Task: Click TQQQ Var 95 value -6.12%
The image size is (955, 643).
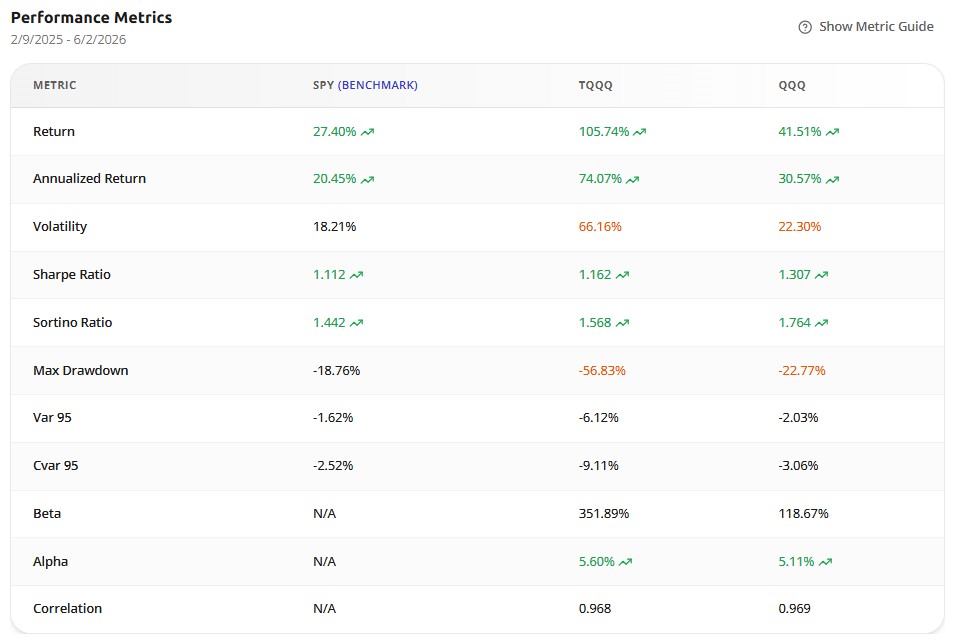Action: point(599,418)
